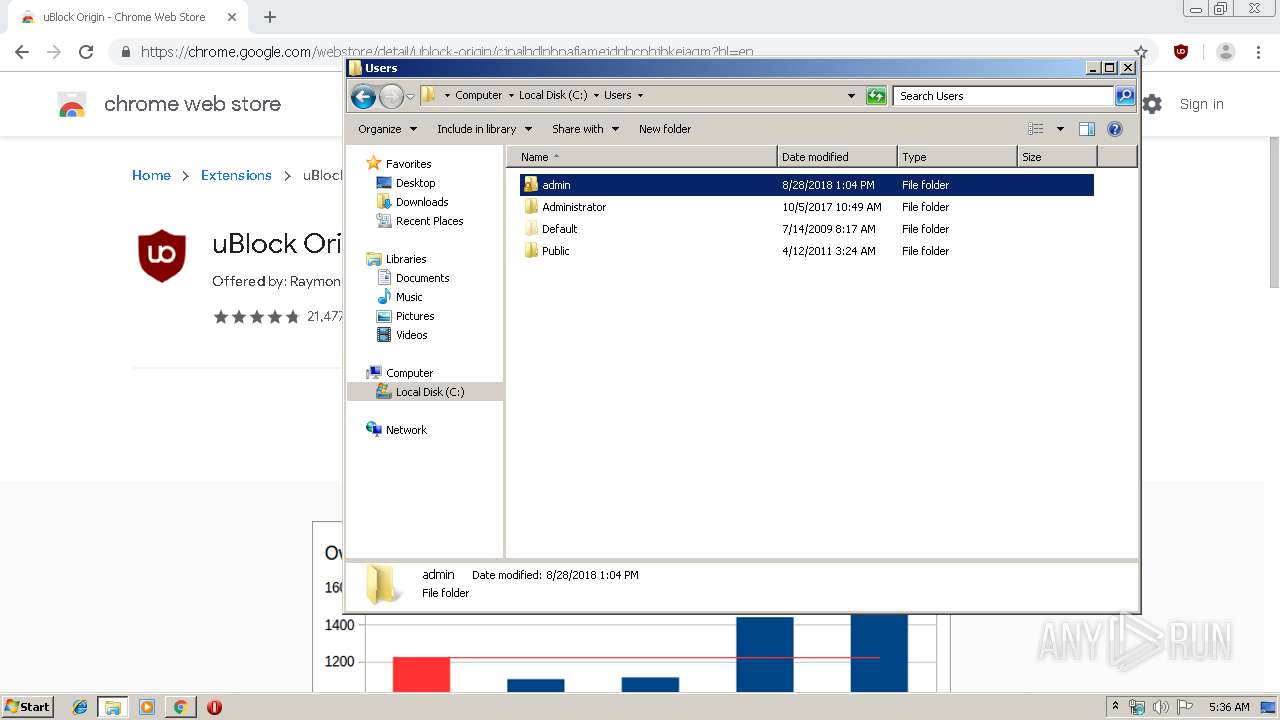Click the Explorer Back arrow button
Image resolution: width=1280 pixels, height=720 pixels.
pos(363,96)
